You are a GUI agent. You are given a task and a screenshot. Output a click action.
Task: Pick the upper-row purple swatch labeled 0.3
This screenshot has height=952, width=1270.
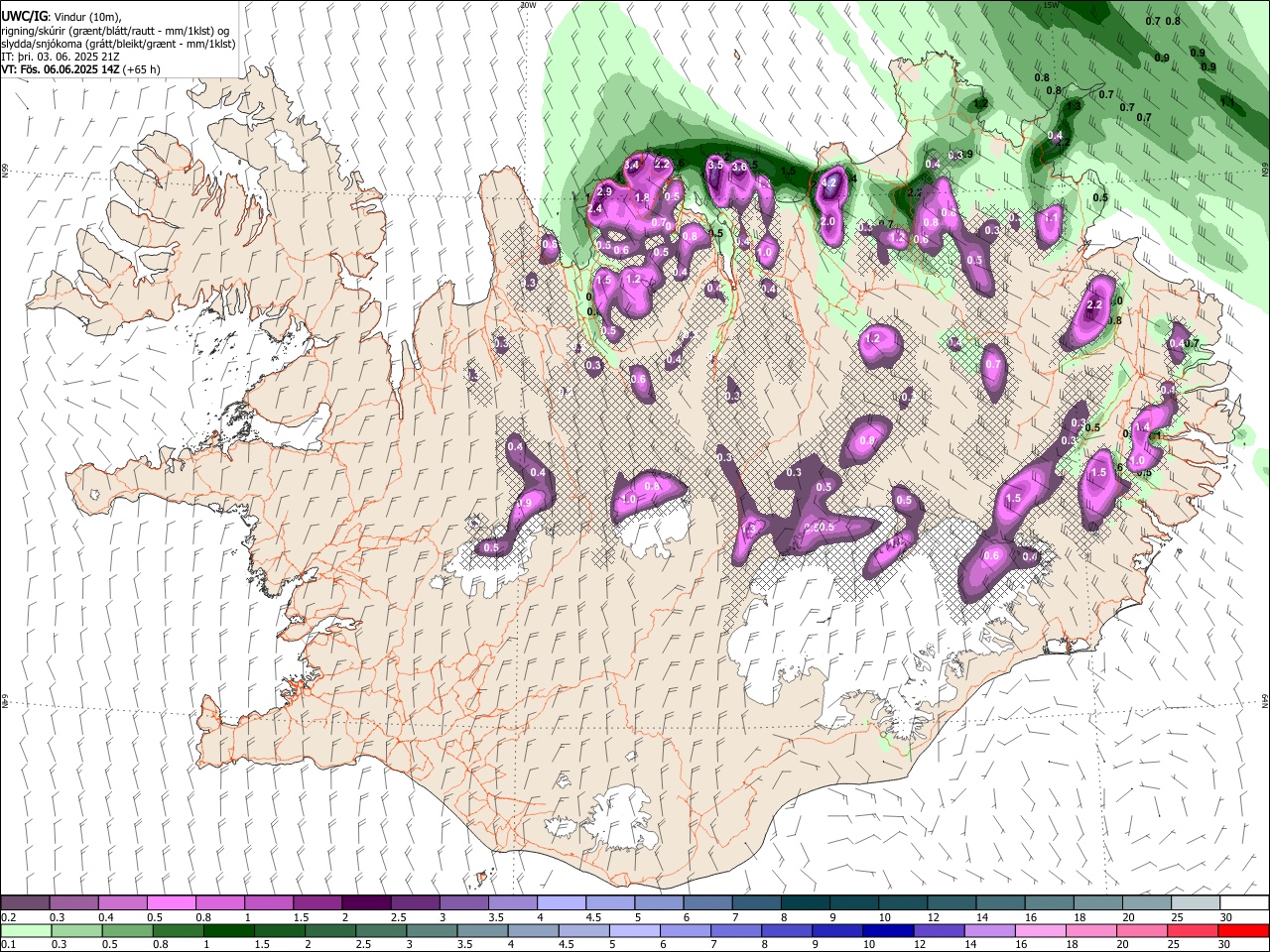tap(73, 903)
